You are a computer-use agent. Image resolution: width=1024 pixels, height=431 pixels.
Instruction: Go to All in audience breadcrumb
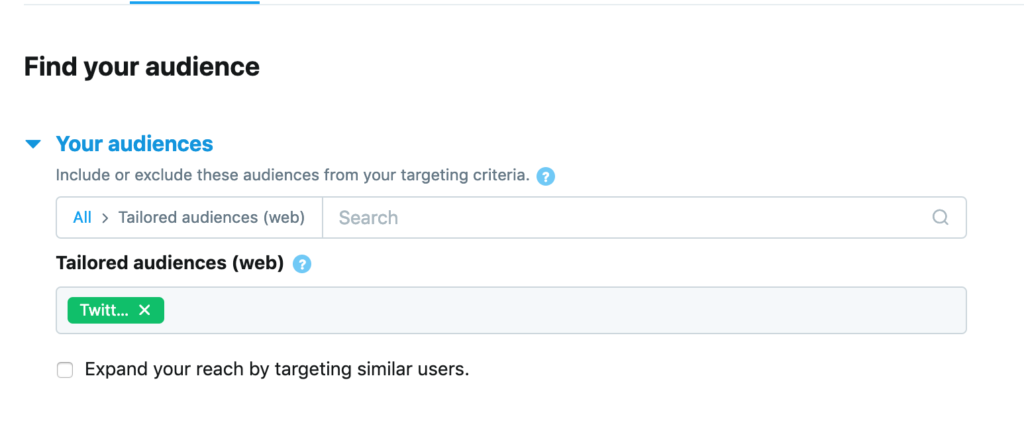tap(82, 217)
